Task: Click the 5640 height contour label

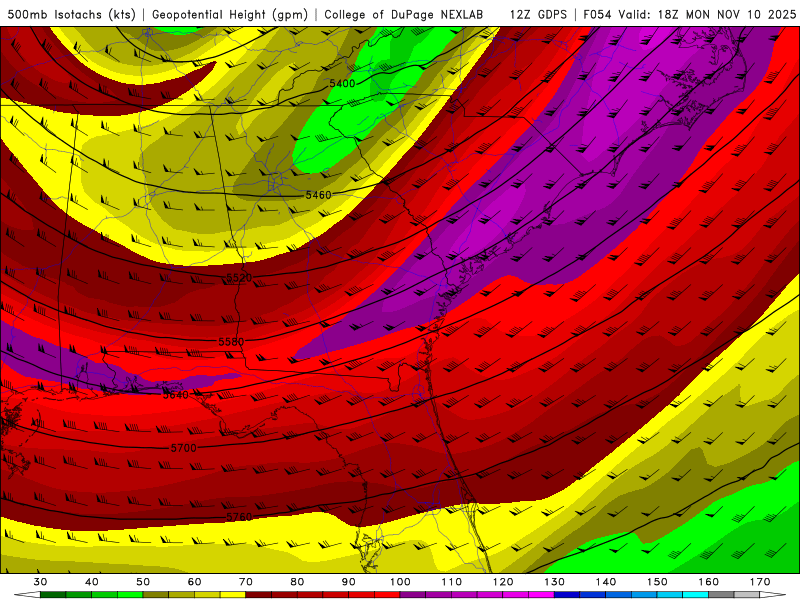Action: click(176, 394)
